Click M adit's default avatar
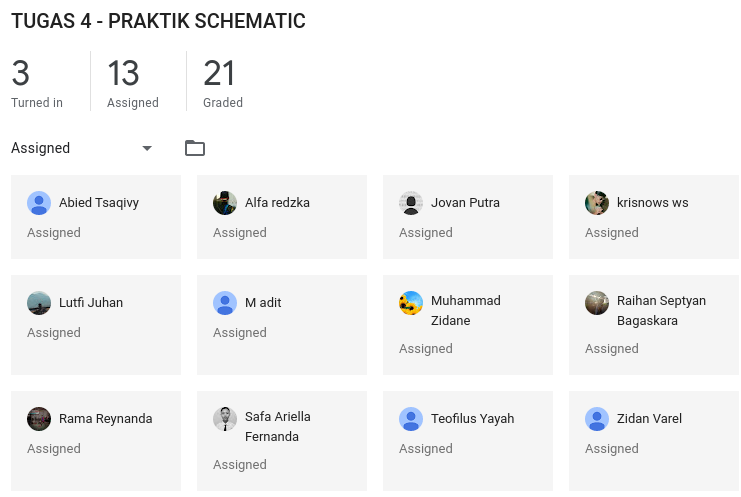Screen dimensions: 741x497 click(225, 303)
